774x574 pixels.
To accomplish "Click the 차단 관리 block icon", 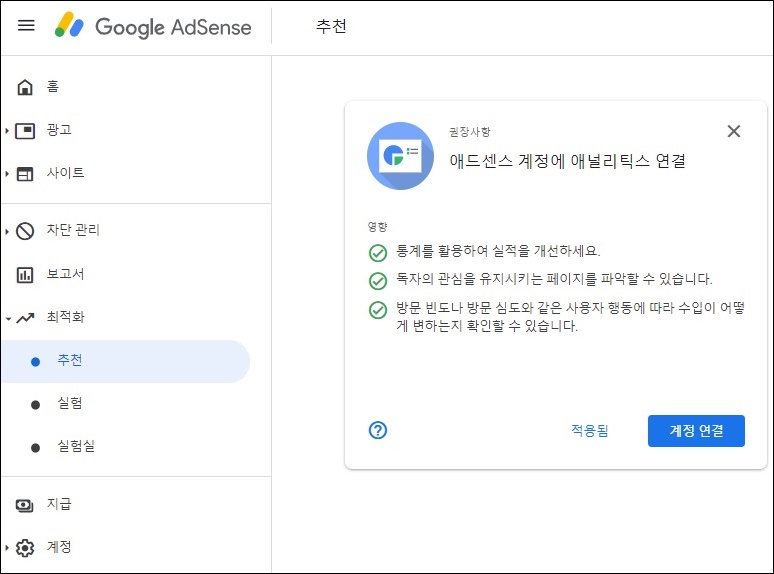I will click(25, 230).
